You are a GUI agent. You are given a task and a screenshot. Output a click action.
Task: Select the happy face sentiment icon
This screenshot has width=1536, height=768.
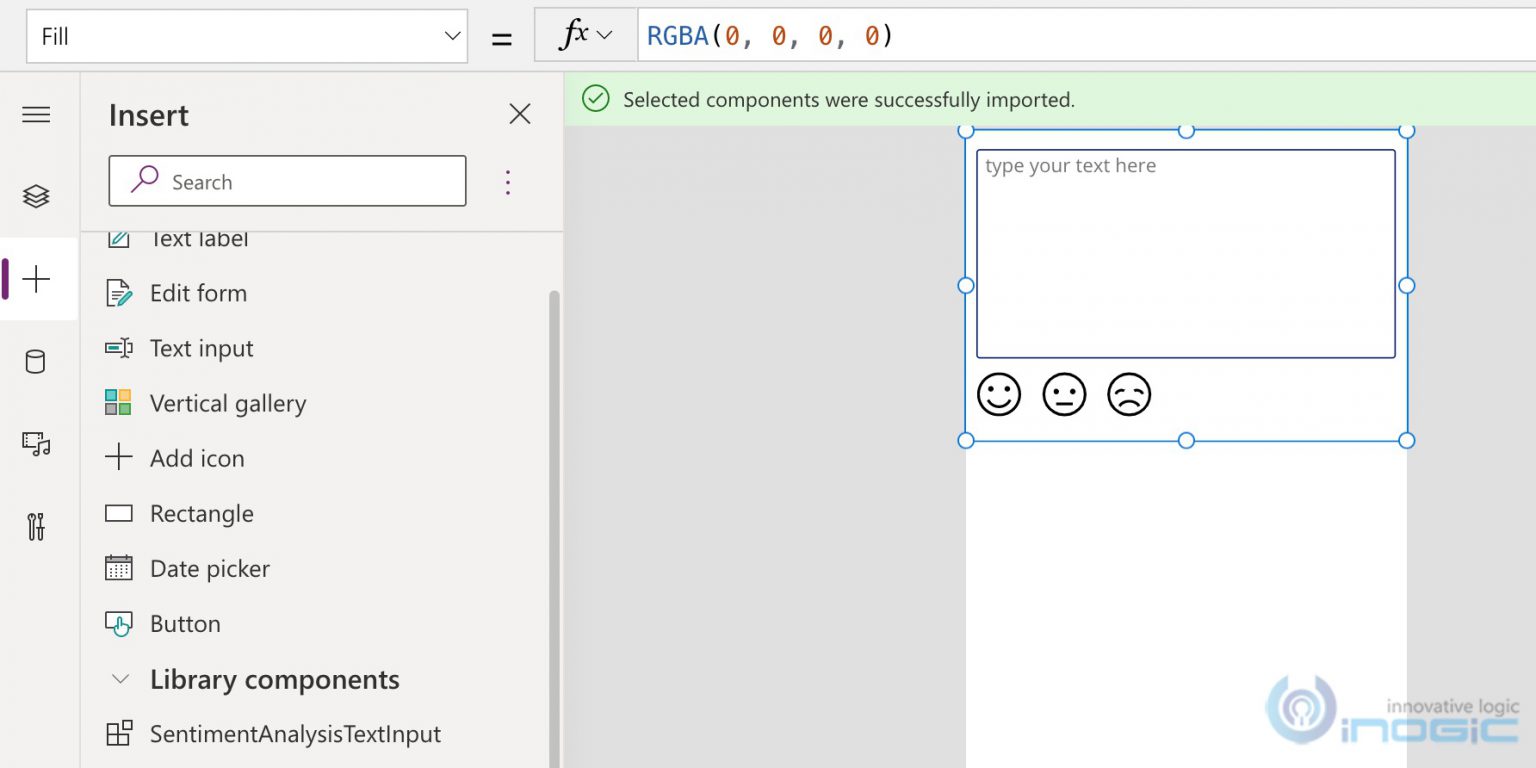pyautogui.click(x=998, y=394)
